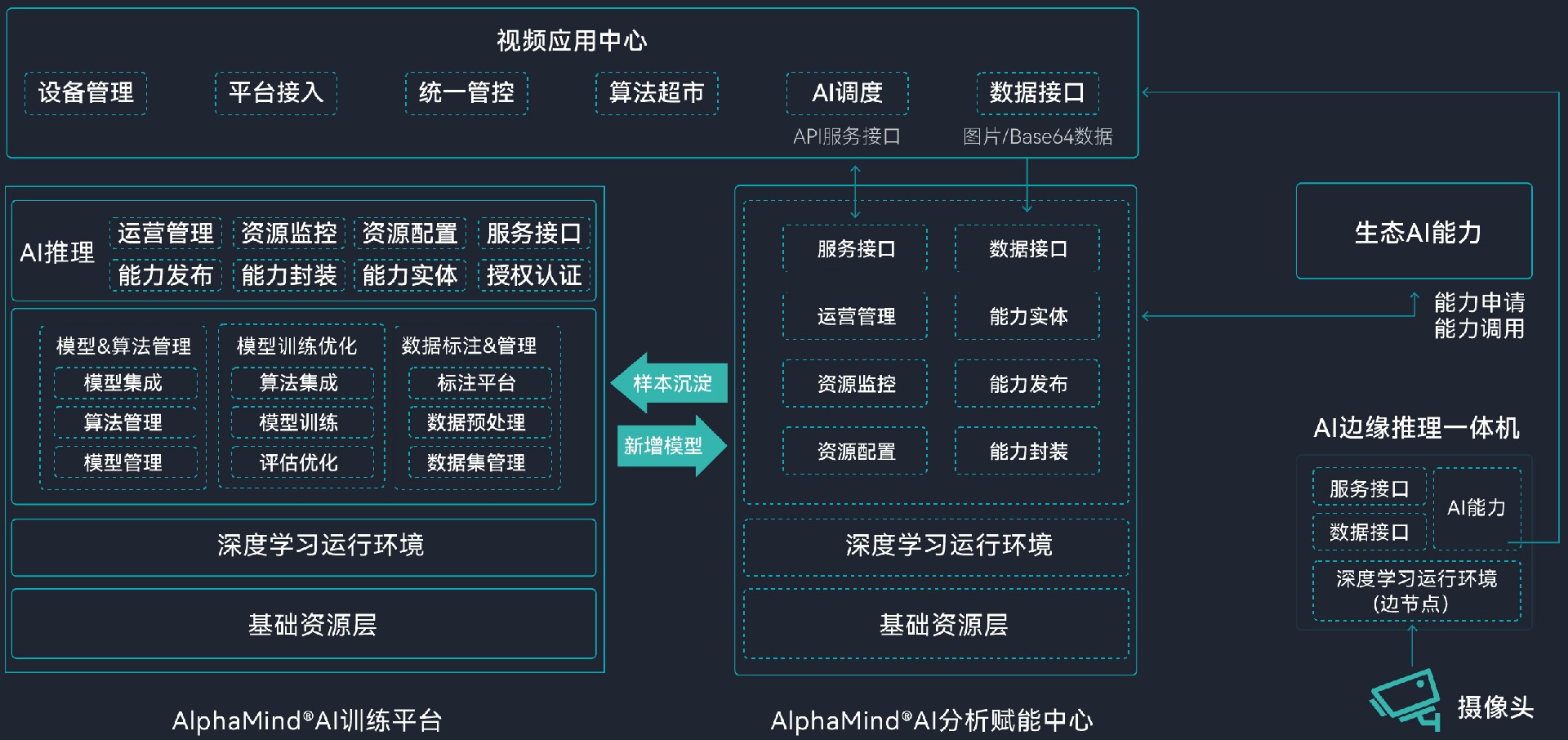Click the AlphaMind AI训练平台 caption
1568x740 pixels.
(307, 720)
